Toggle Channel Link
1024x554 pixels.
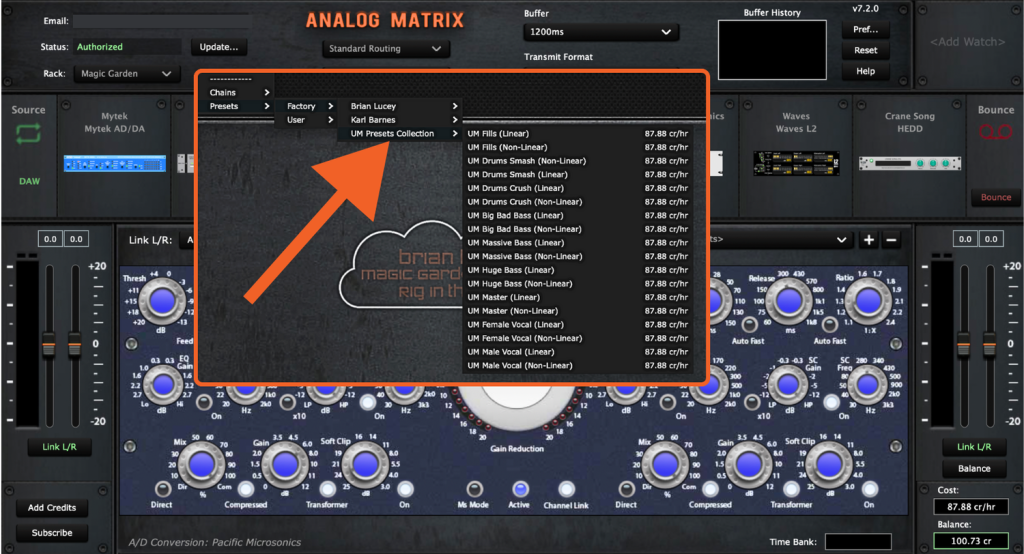(566, 489)
